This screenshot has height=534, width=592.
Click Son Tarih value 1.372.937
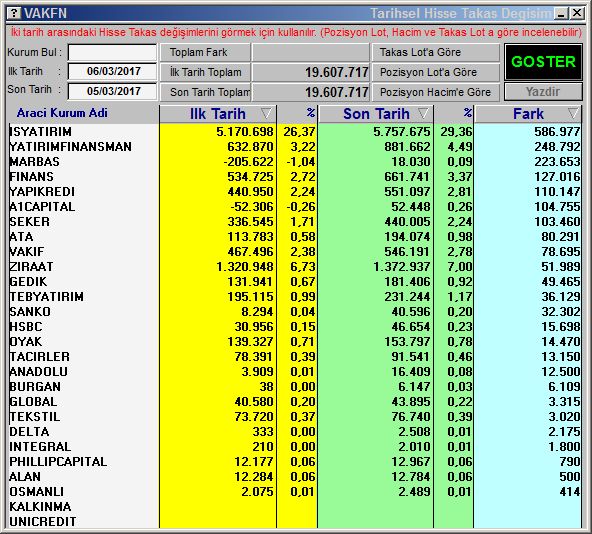[402, 267]
